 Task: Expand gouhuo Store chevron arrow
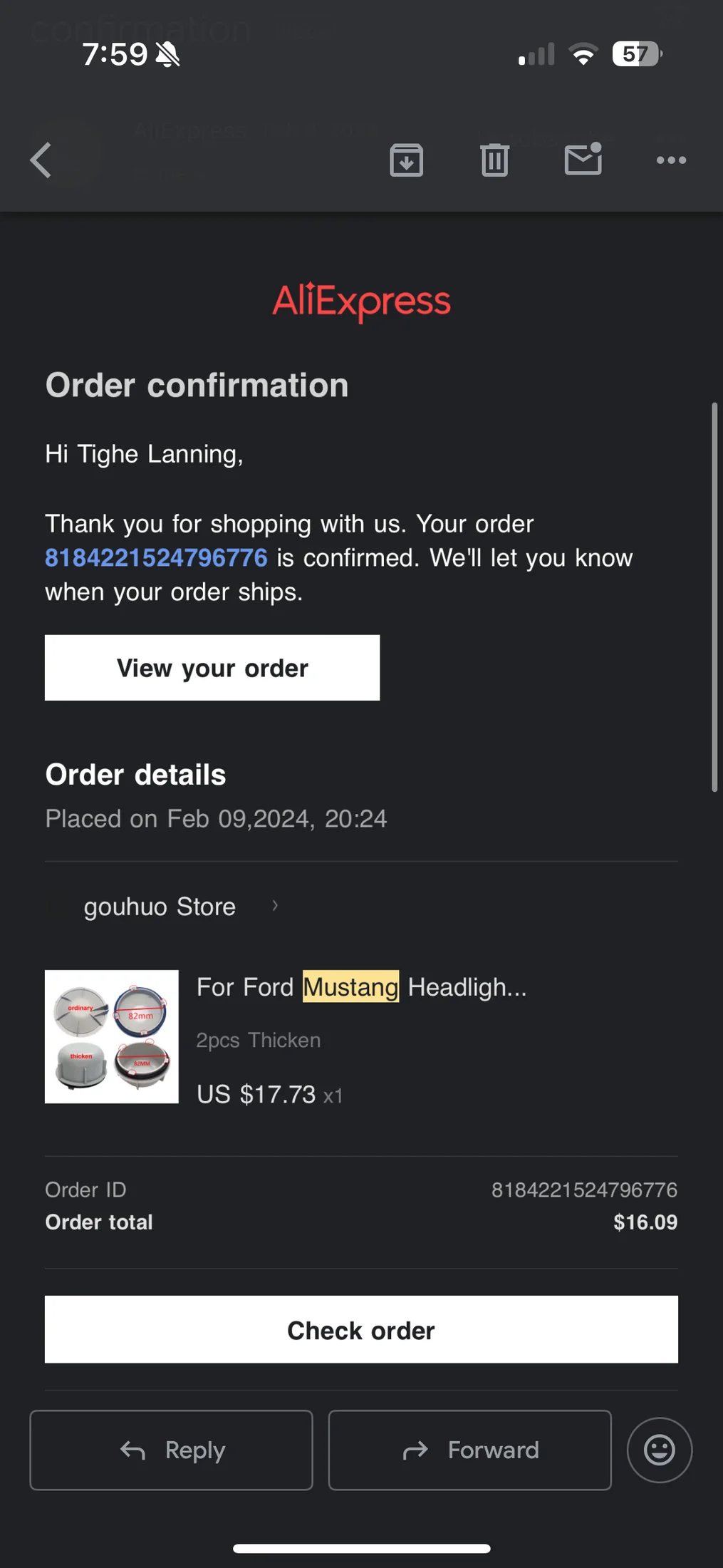tap(275, 906)
